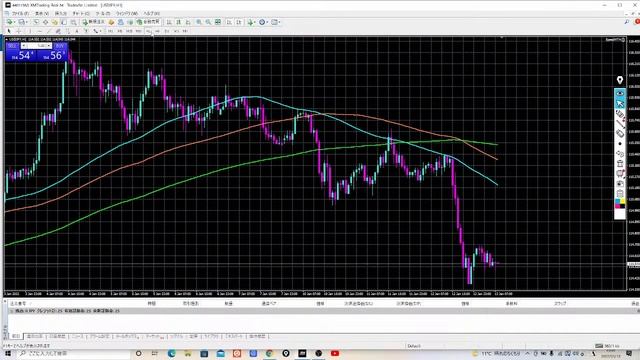Click the camera screenshot icon in floating toolbar

[620, 184]
